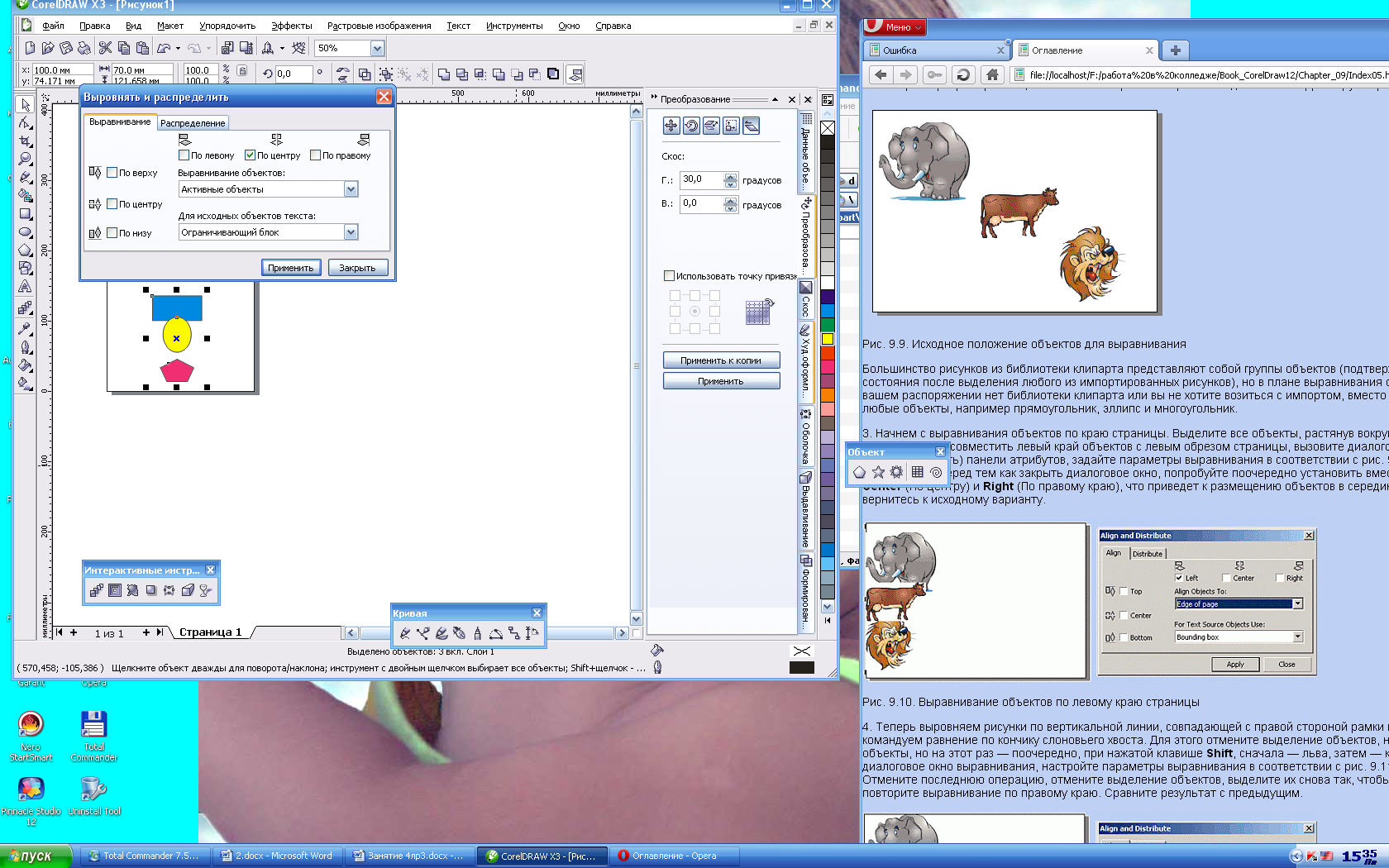Open the Undo history dropdown arrow

[178, 48]
